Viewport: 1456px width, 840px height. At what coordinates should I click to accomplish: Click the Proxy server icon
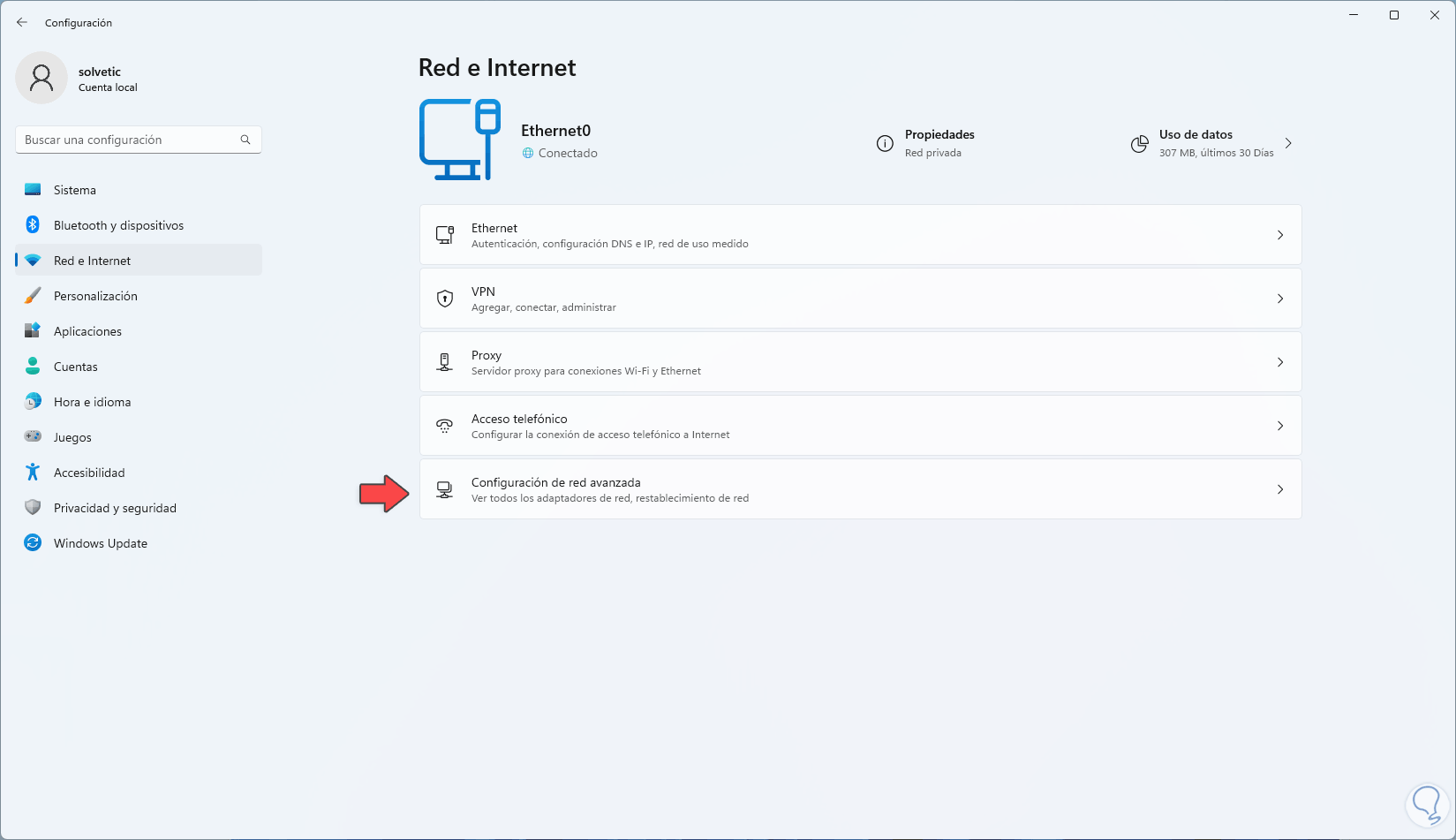445,362
